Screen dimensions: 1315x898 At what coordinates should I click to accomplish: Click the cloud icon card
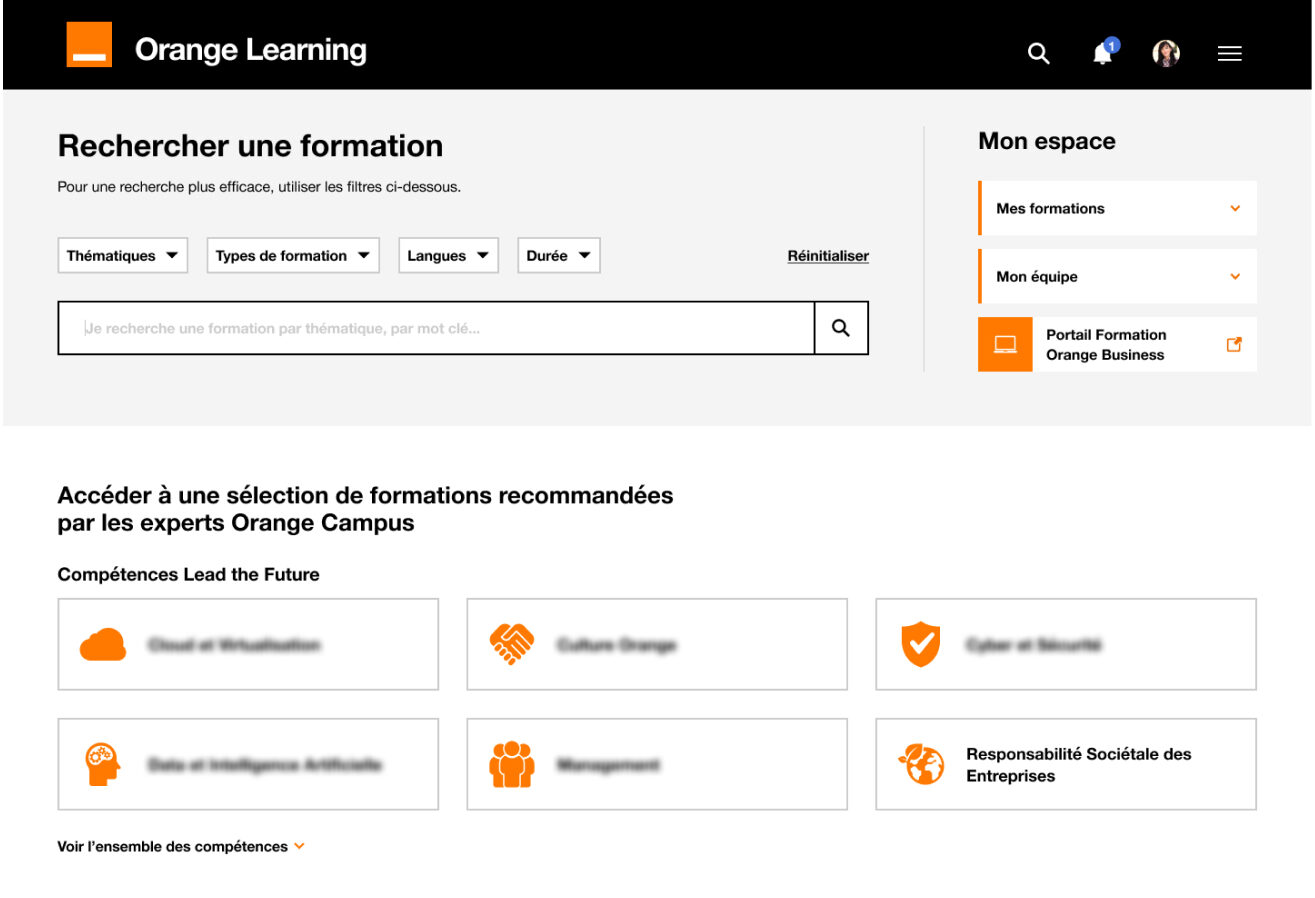(x=248, y=644)
